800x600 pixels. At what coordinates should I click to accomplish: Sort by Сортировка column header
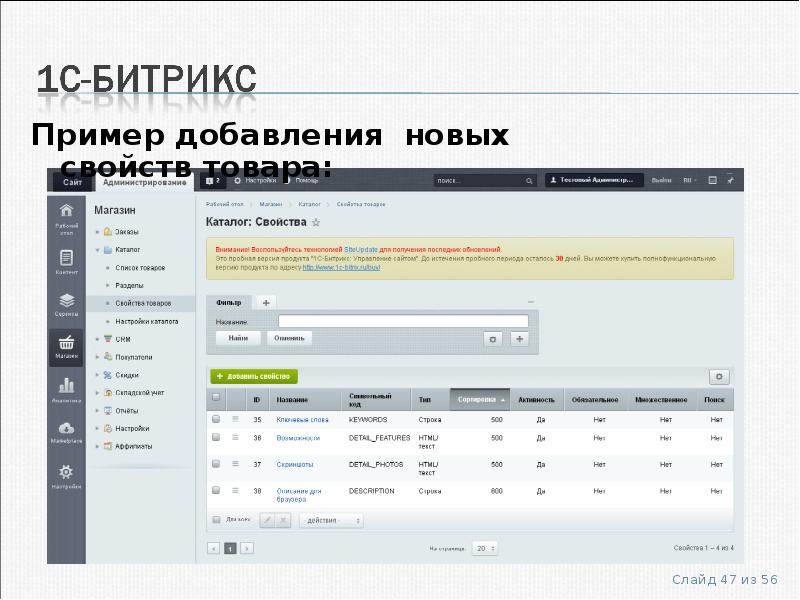click(480, 399)
